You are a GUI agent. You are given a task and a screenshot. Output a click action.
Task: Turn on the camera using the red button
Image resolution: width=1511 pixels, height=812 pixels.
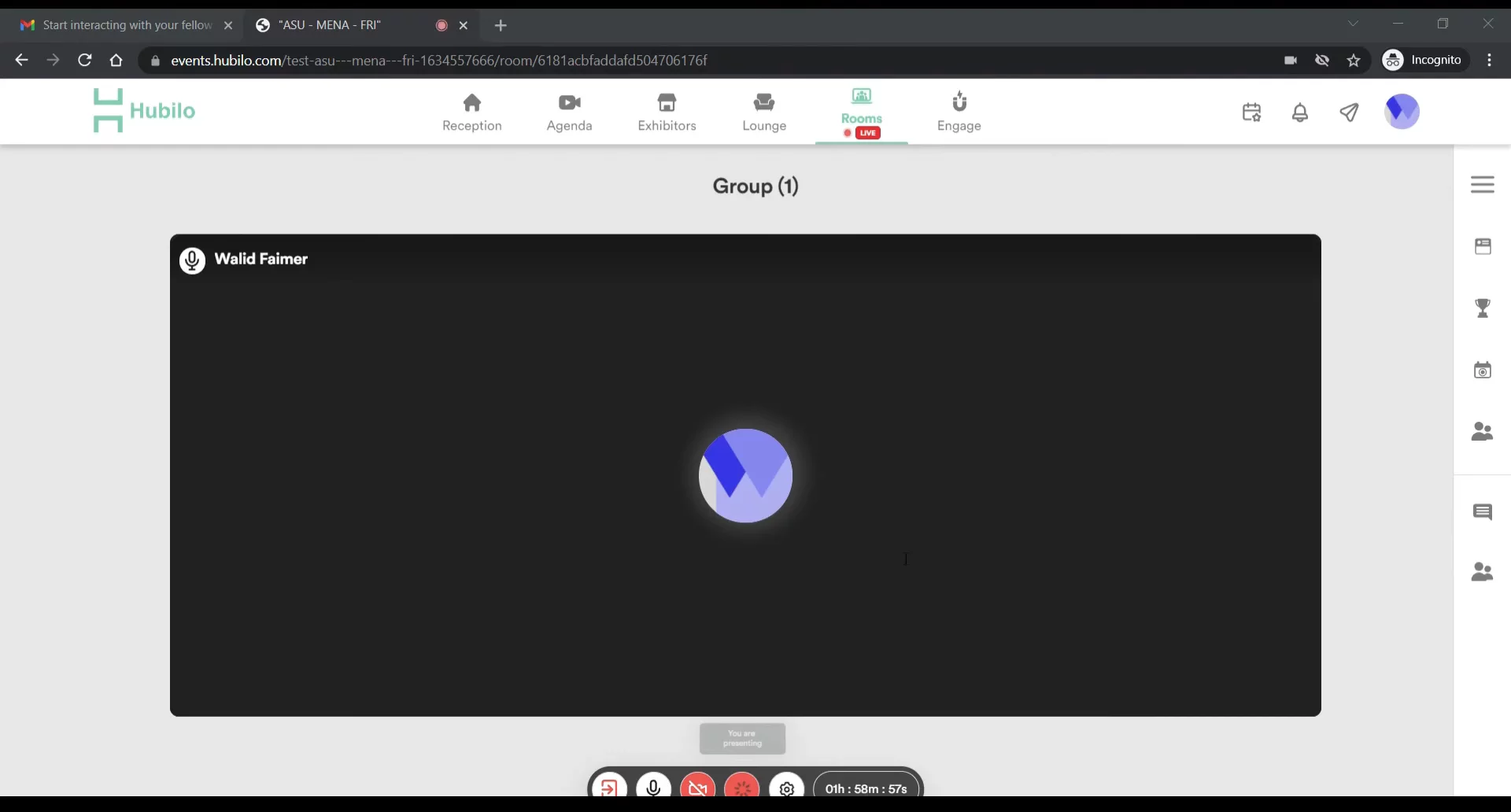(x=697, y=787)
